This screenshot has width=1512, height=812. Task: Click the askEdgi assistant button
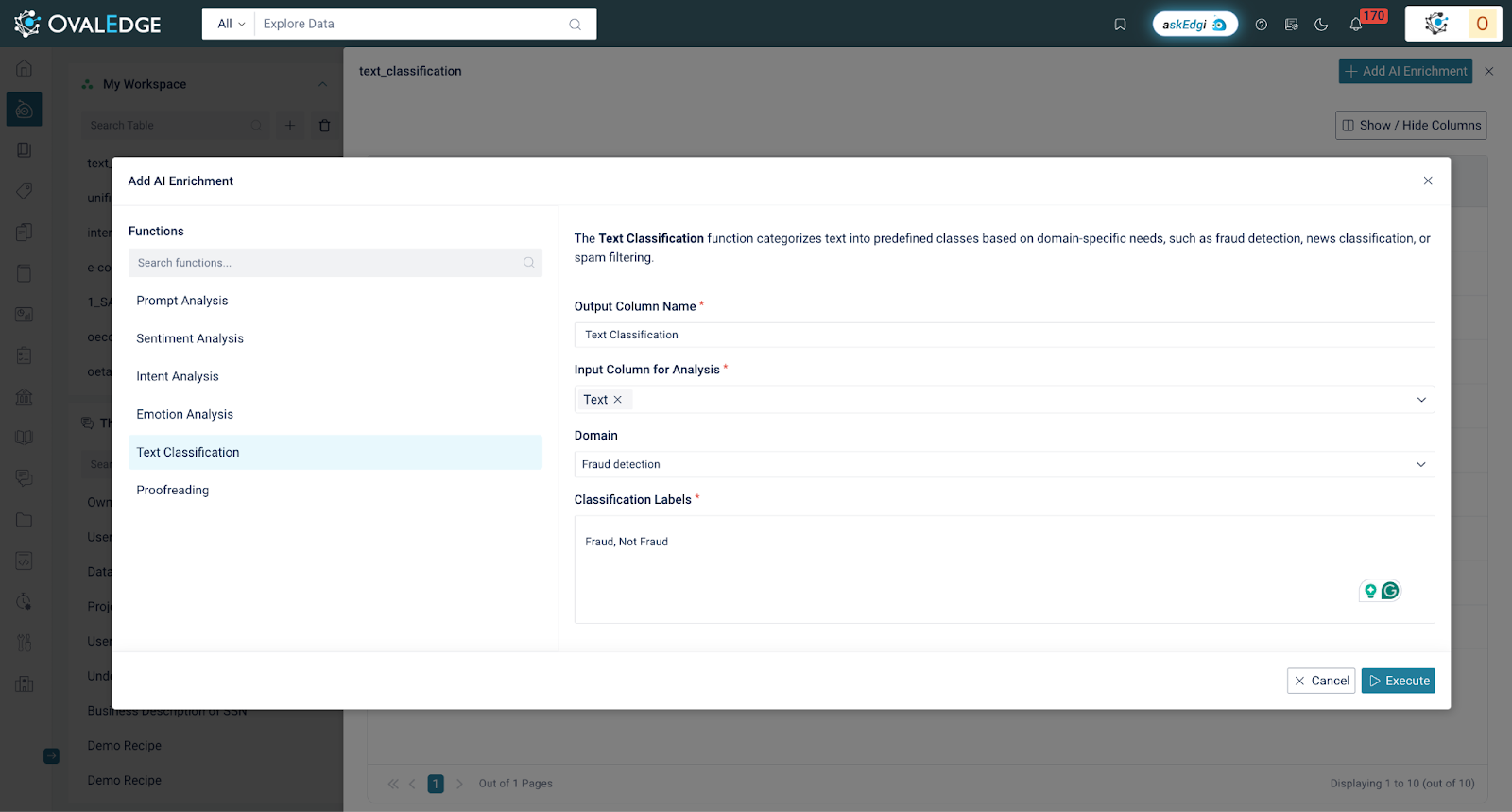point(1194,25)
